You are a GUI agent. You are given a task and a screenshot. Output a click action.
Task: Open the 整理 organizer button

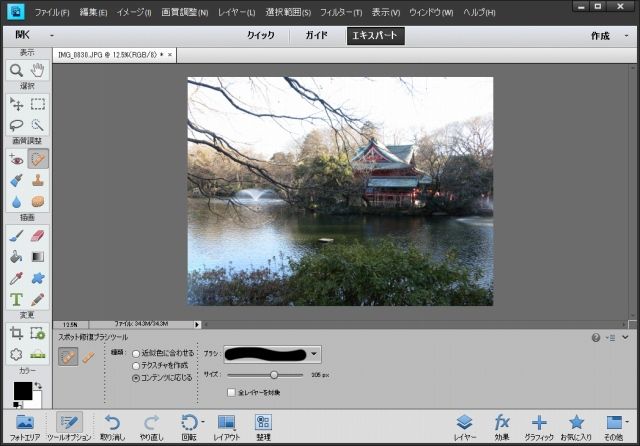(264, 427)
